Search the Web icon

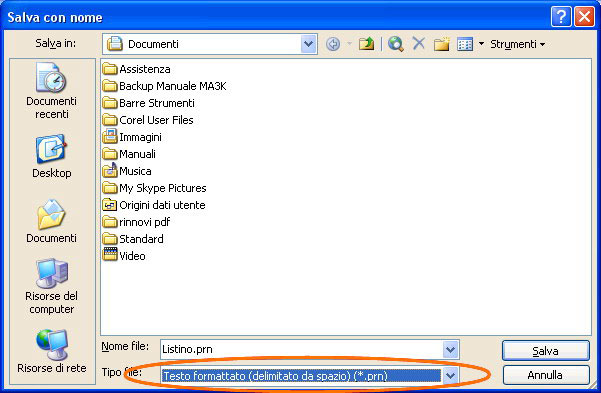[396, 44]
